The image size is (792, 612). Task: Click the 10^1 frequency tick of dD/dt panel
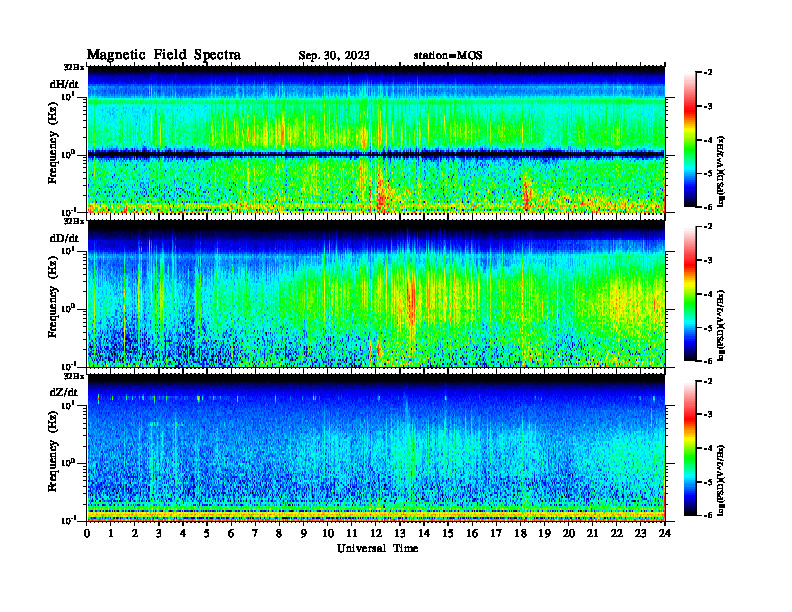(x=69, y=250)
